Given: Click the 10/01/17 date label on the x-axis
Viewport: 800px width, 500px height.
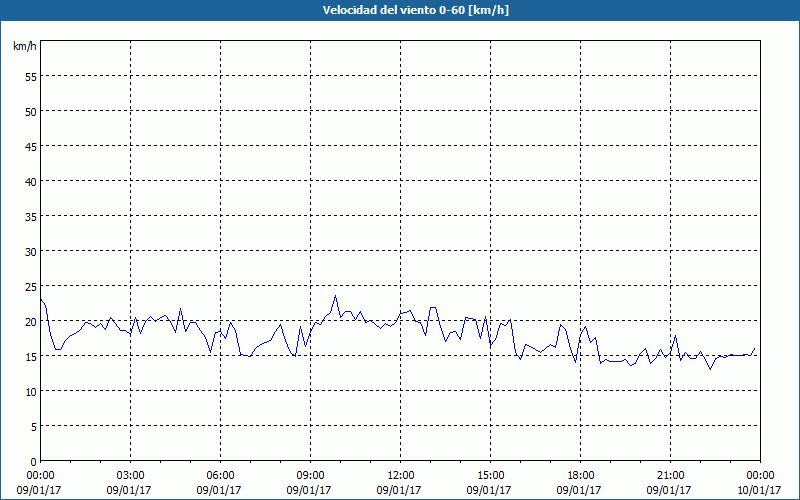Looking at the screenshot, I should coord(759,490).
